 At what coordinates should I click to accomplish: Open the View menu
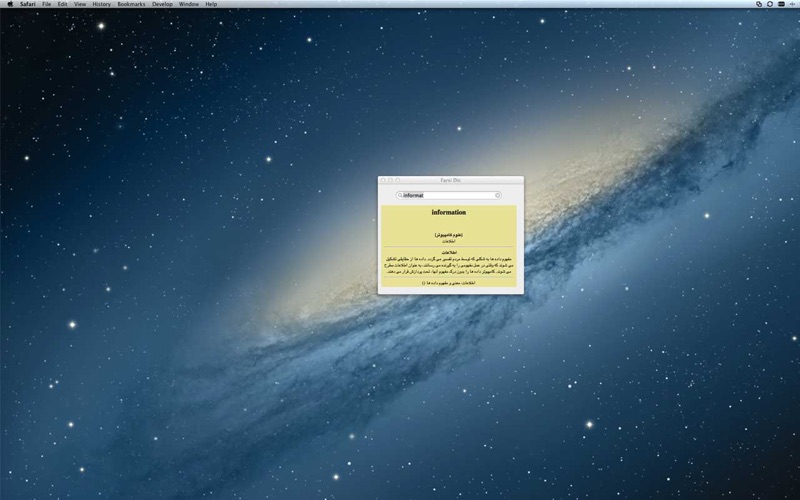click(x=80, y=4)
